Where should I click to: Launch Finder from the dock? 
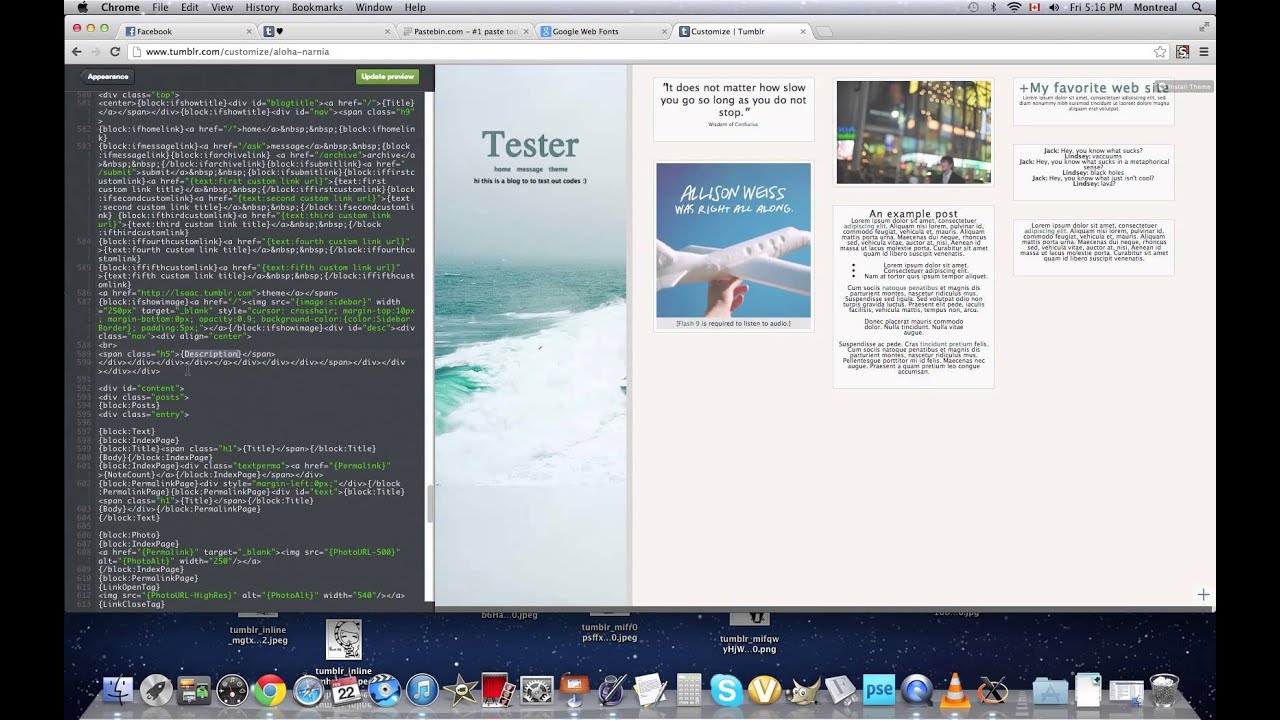tap(118, 690)
